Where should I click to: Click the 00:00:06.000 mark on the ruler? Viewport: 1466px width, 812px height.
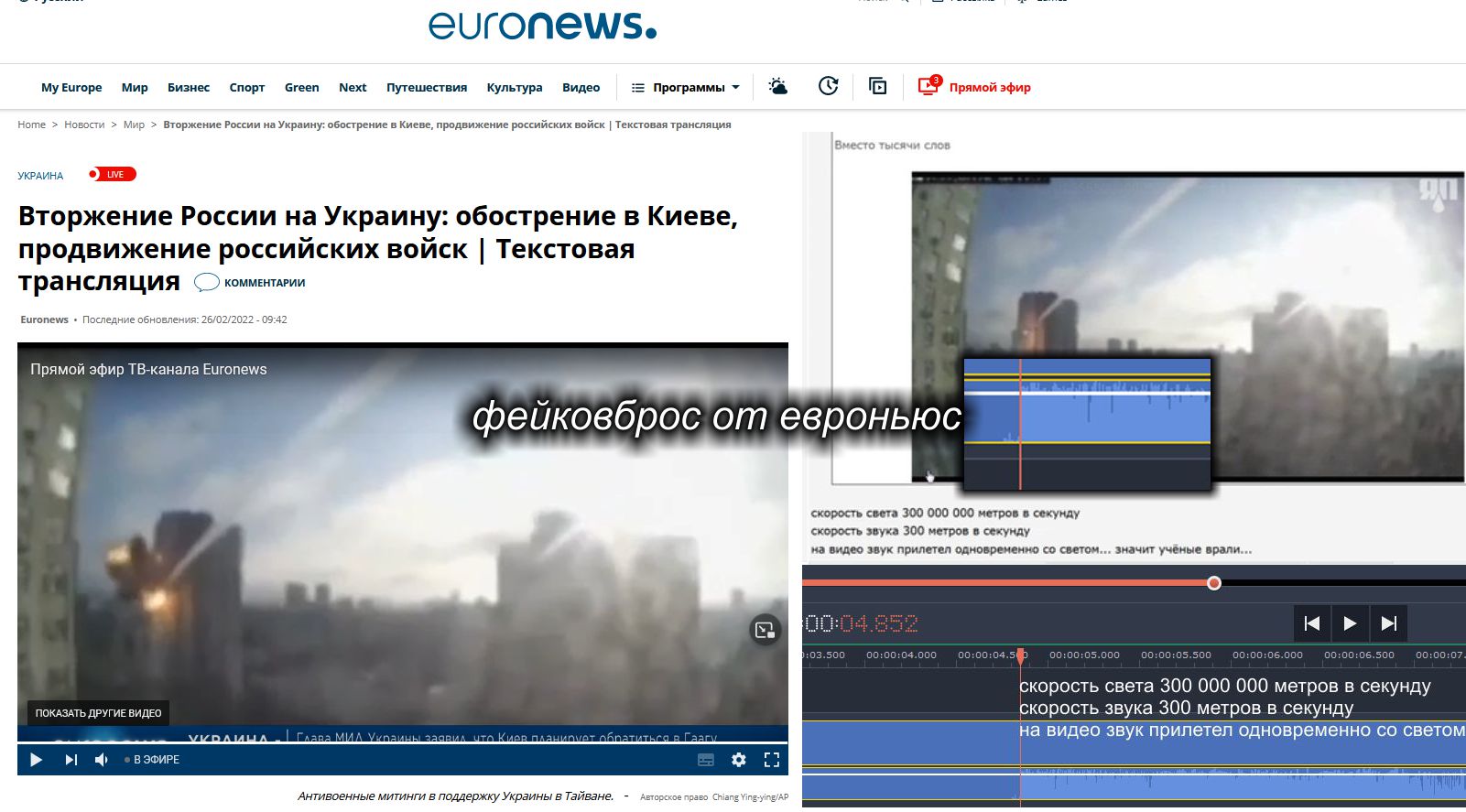point(1267,655)
